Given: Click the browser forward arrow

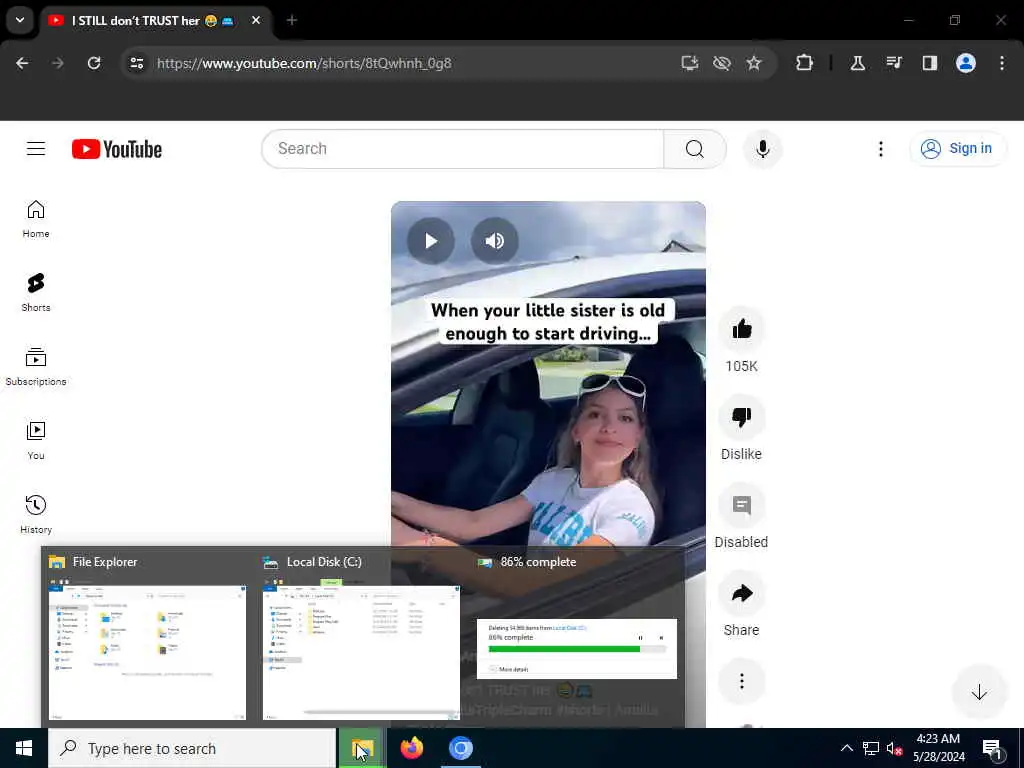Looking at the screenshot, I should (x=57, y=63).
